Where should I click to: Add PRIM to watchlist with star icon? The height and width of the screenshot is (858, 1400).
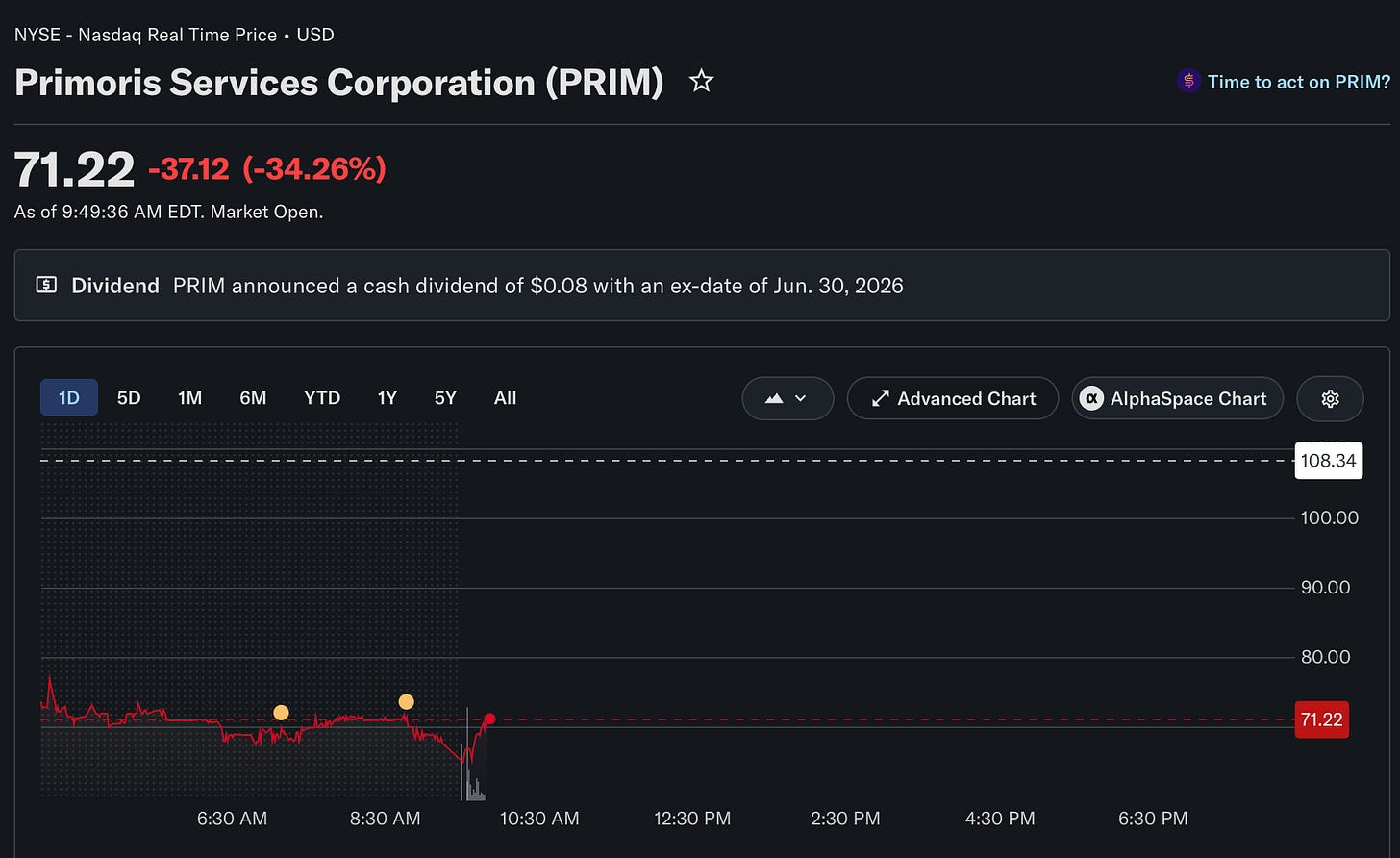702,82
